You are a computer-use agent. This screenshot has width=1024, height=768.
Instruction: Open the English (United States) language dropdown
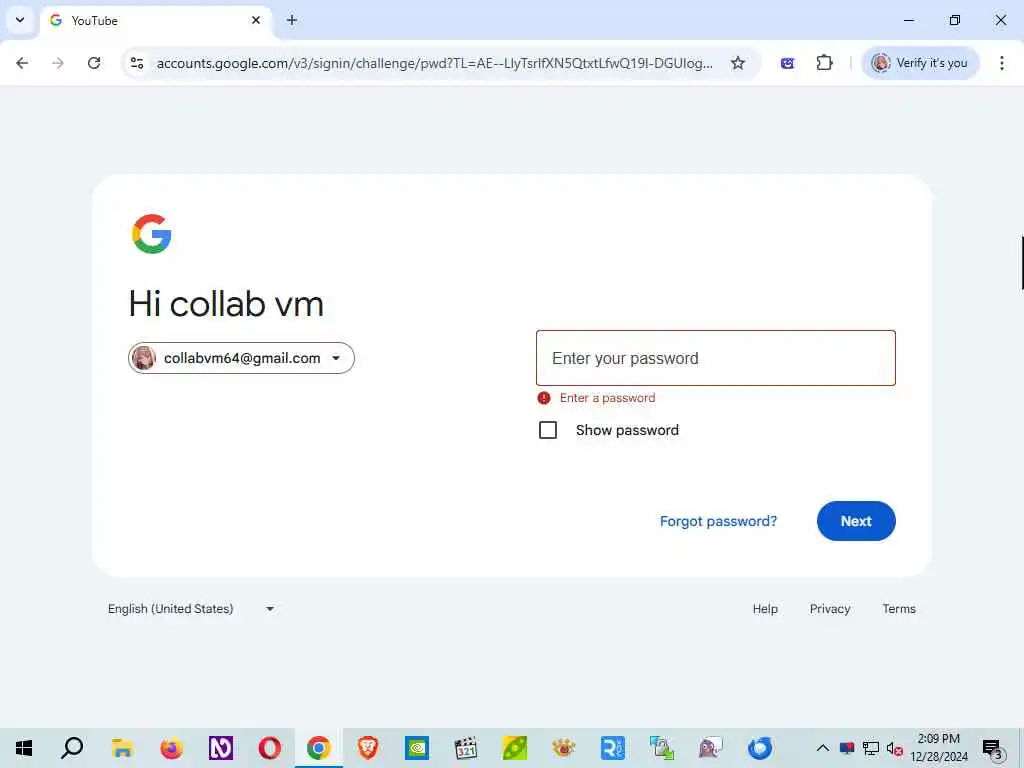[191, 609]
